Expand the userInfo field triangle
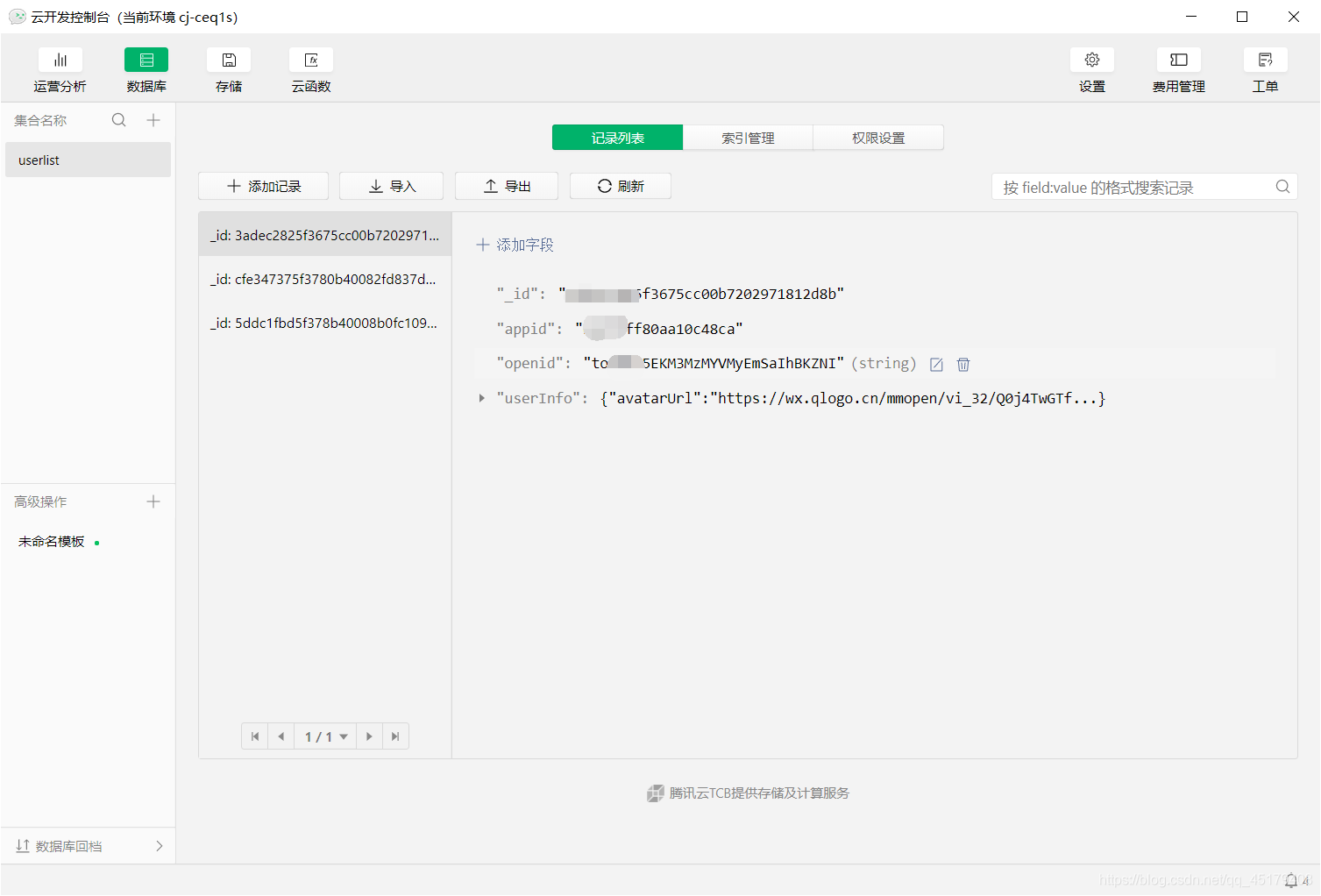 click(482, 398)
